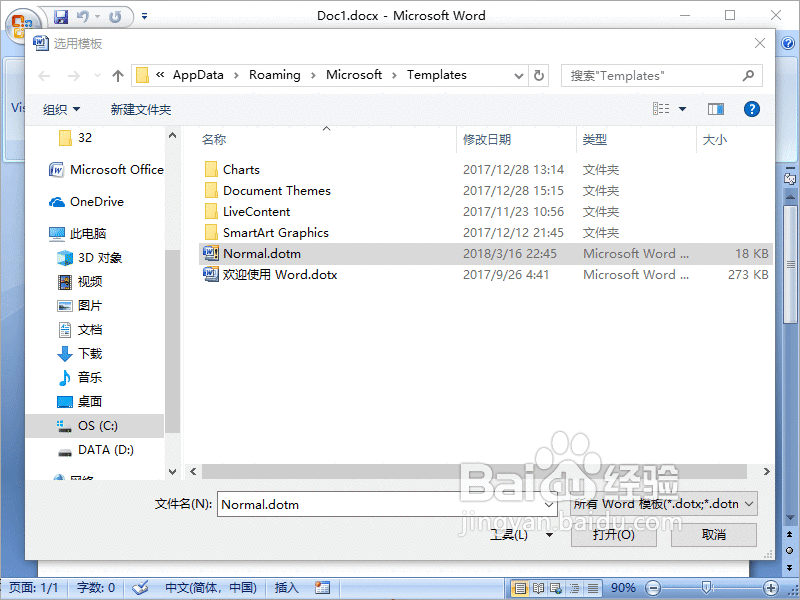Go back with the left arrow

pos(44,76)
